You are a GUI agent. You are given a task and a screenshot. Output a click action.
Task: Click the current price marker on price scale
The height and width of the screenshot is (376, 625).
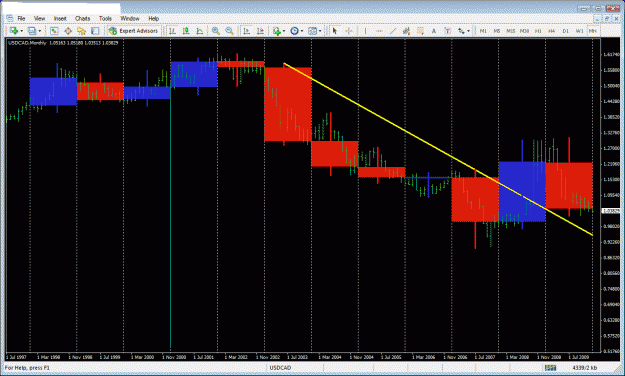click(611, 211)
